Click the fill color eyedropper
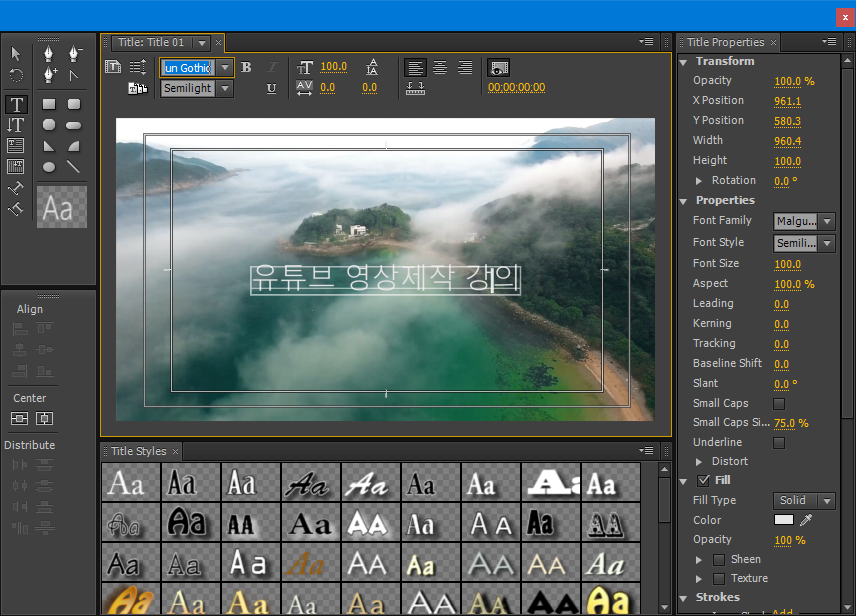The height and width of the screenshot is (616, 856). pyautogui.click(x=806, y=520)
